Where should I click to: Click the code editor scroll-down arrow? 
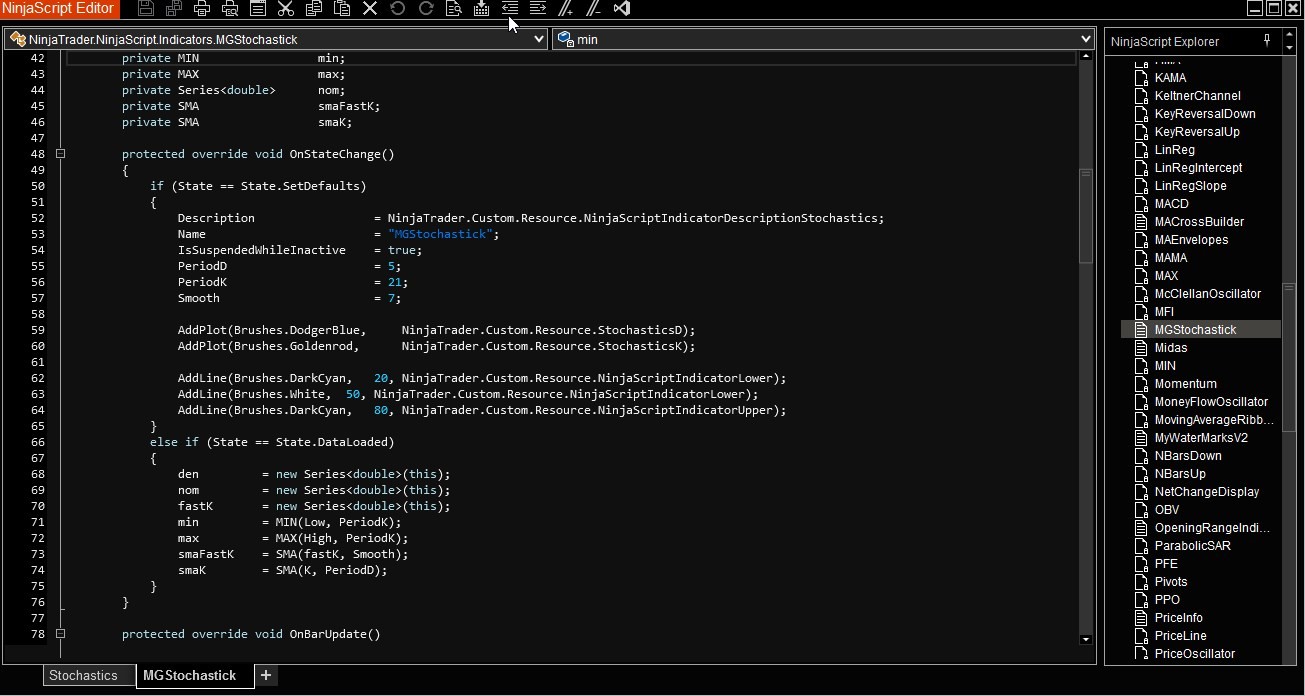pos(1086,639)
